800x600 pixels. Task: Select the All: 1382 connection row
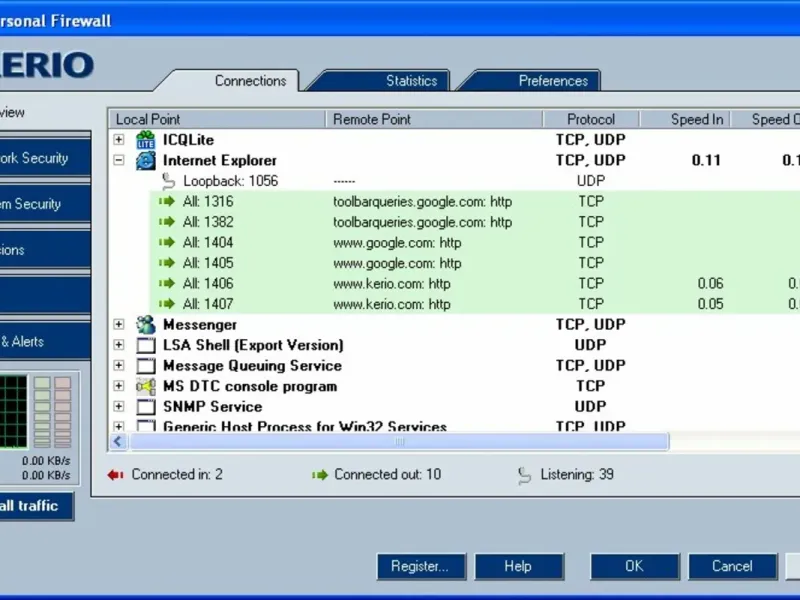coord(474,221)
